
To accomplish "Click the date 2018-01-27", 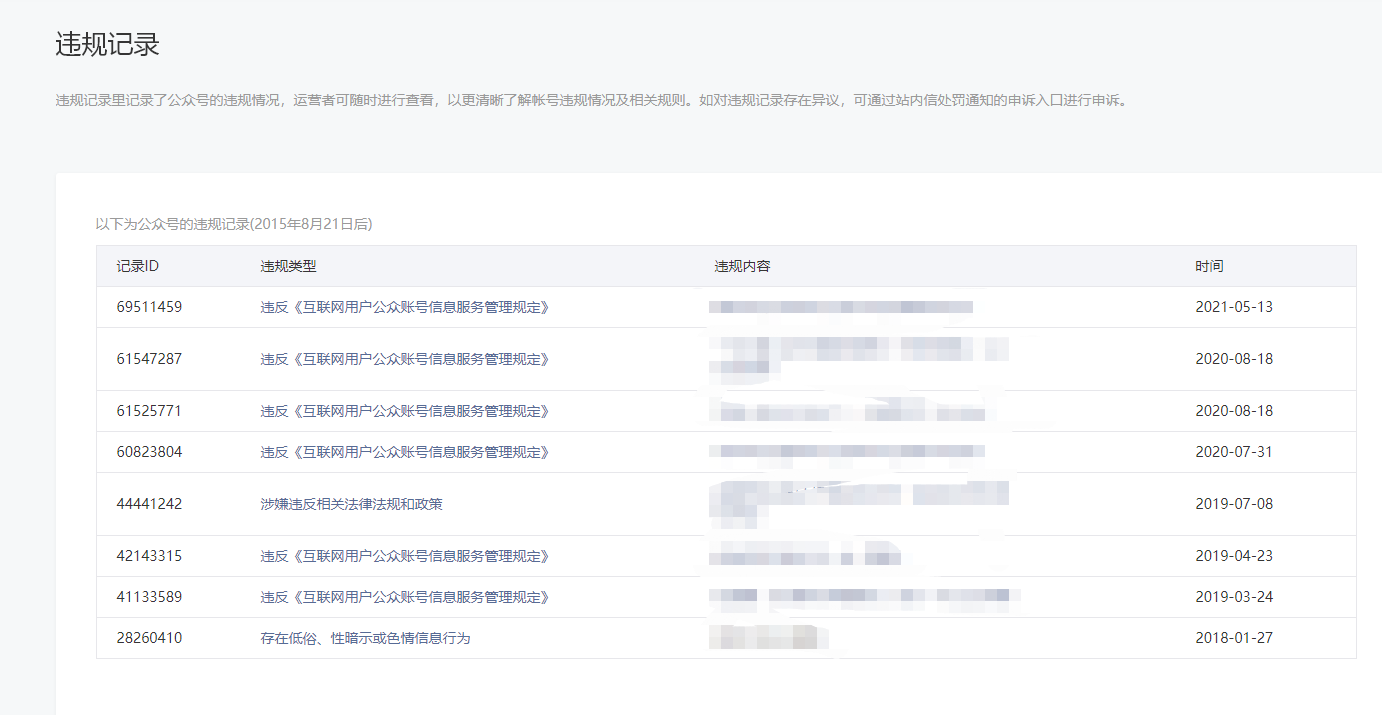I will 1234,638.
